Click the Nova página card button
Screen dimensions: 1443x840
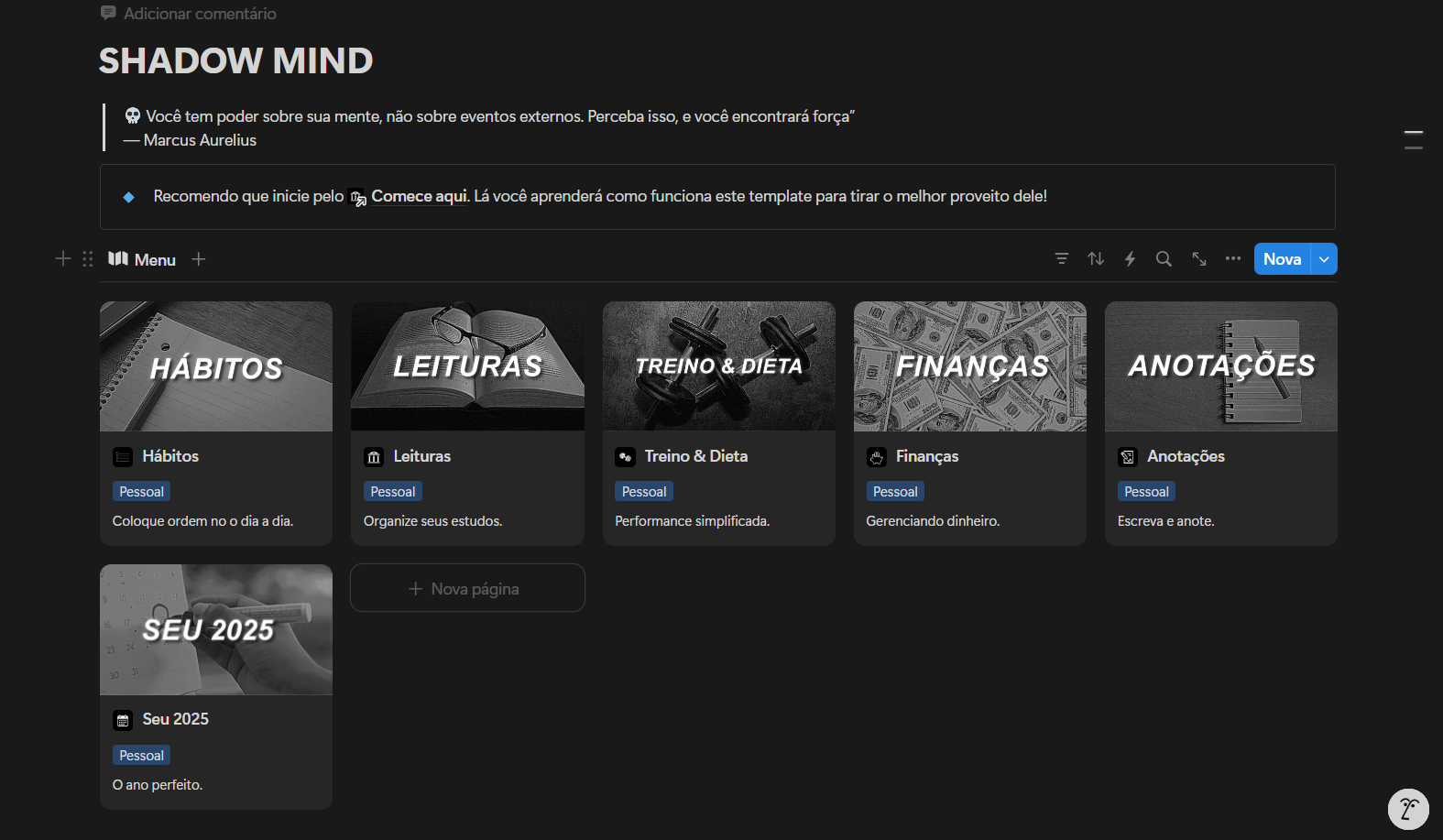coord(467,588)
